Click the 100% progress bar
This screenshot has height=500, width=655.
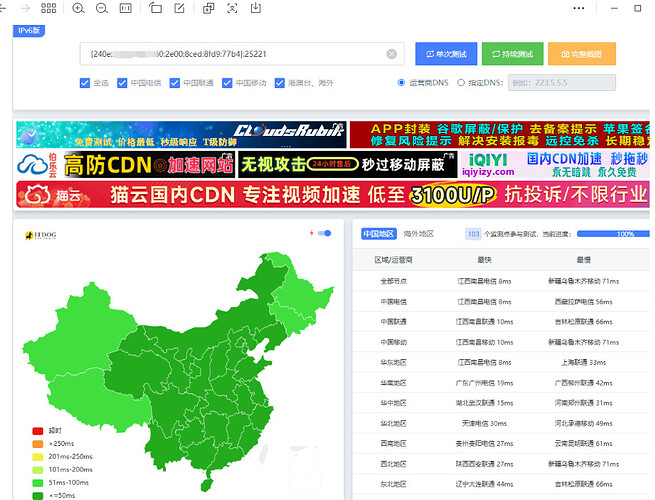tap(613, 234)
